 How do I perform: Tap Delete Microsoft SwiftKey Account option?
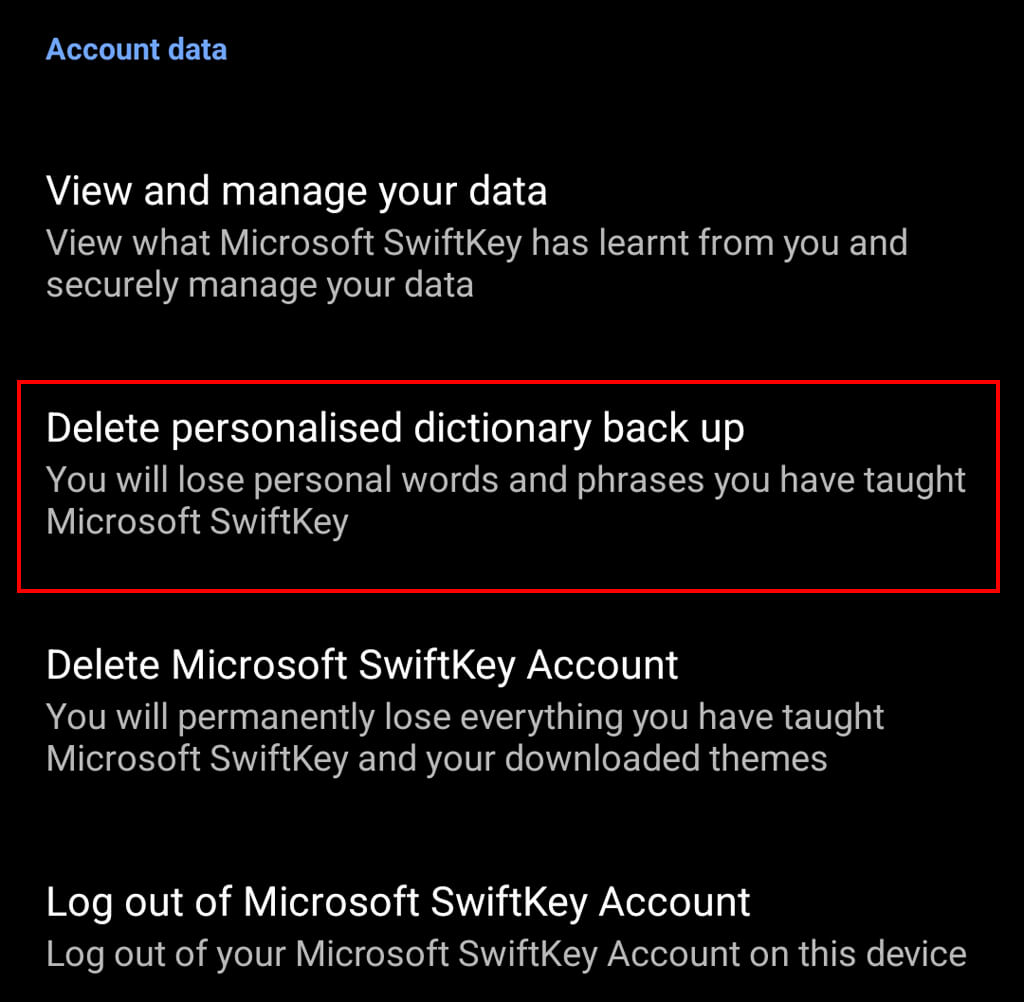click(362, 665)
